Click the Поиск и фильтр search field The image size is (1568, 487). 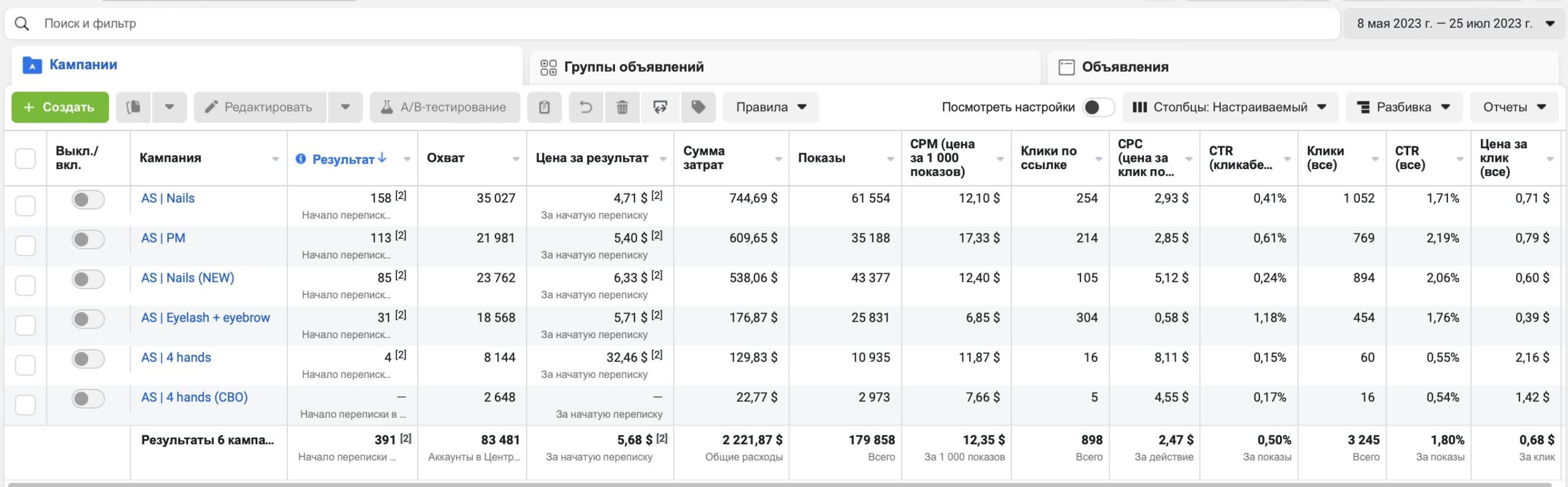[673, 23]
